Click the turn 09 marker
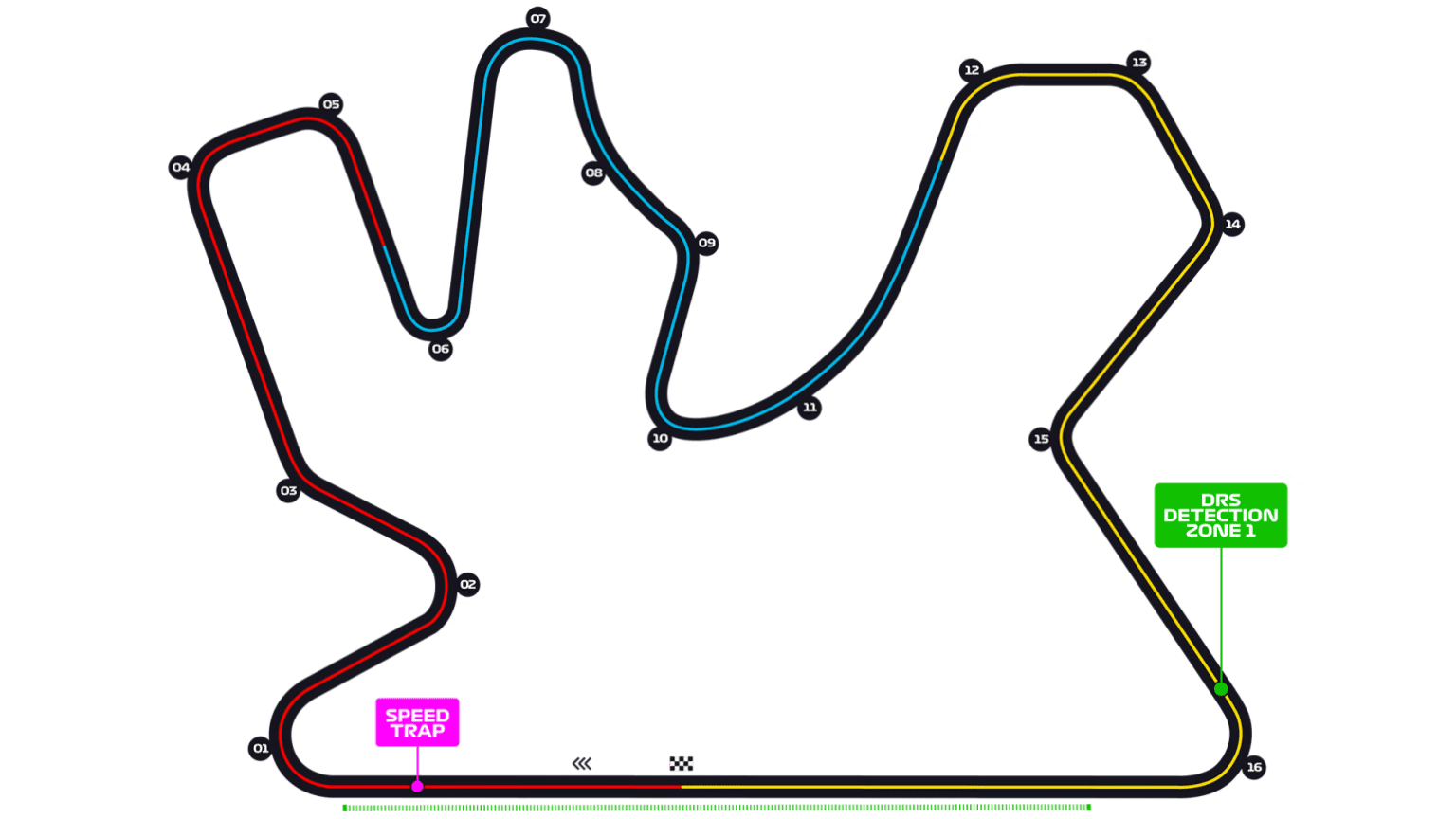This screenshot has height=819, width=1456. click(x=706, y=244)
